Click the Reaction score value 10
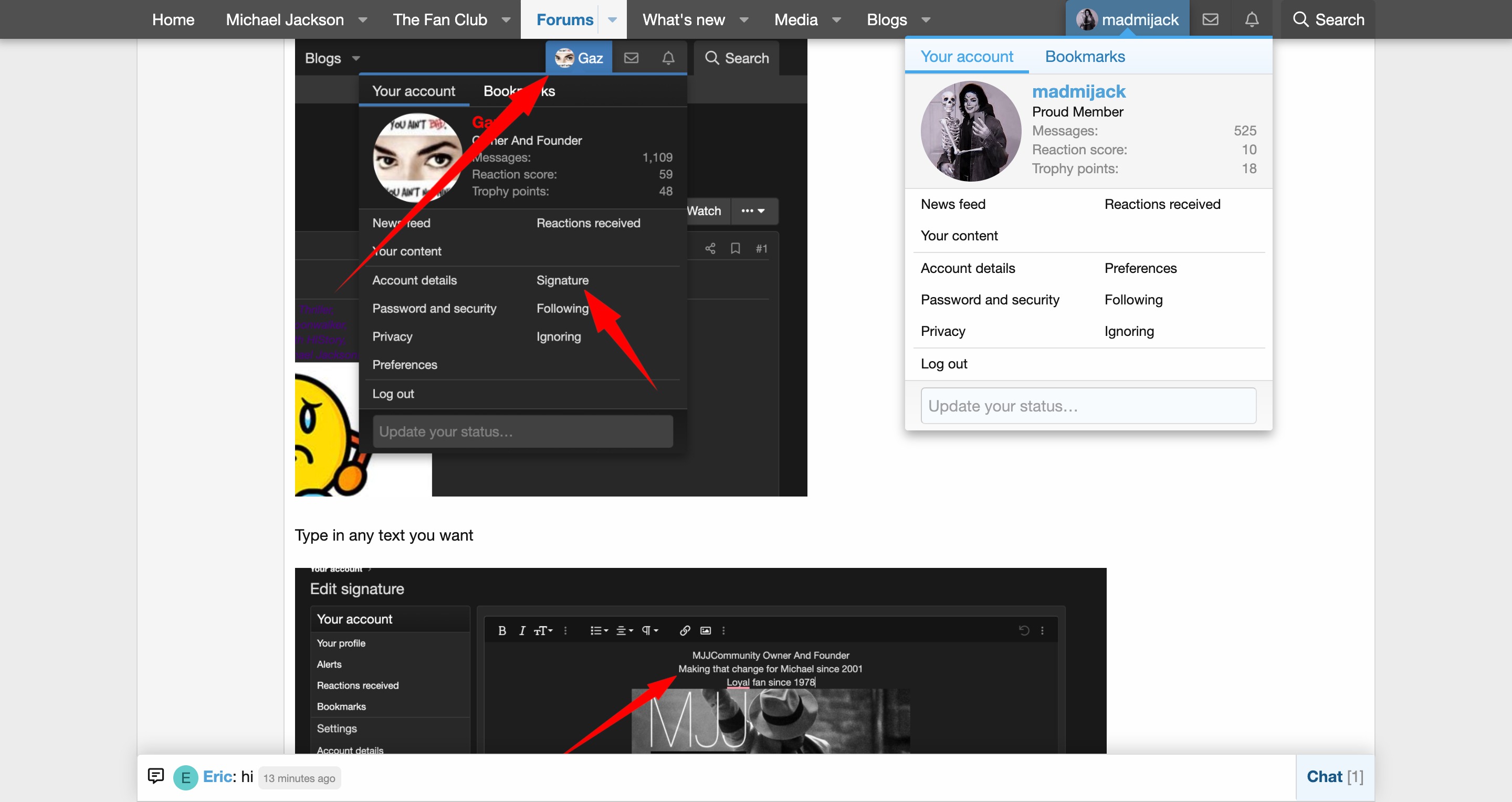Image resolution: width=1512 pixels, height=802 pixels. (x=1248, y=150)
